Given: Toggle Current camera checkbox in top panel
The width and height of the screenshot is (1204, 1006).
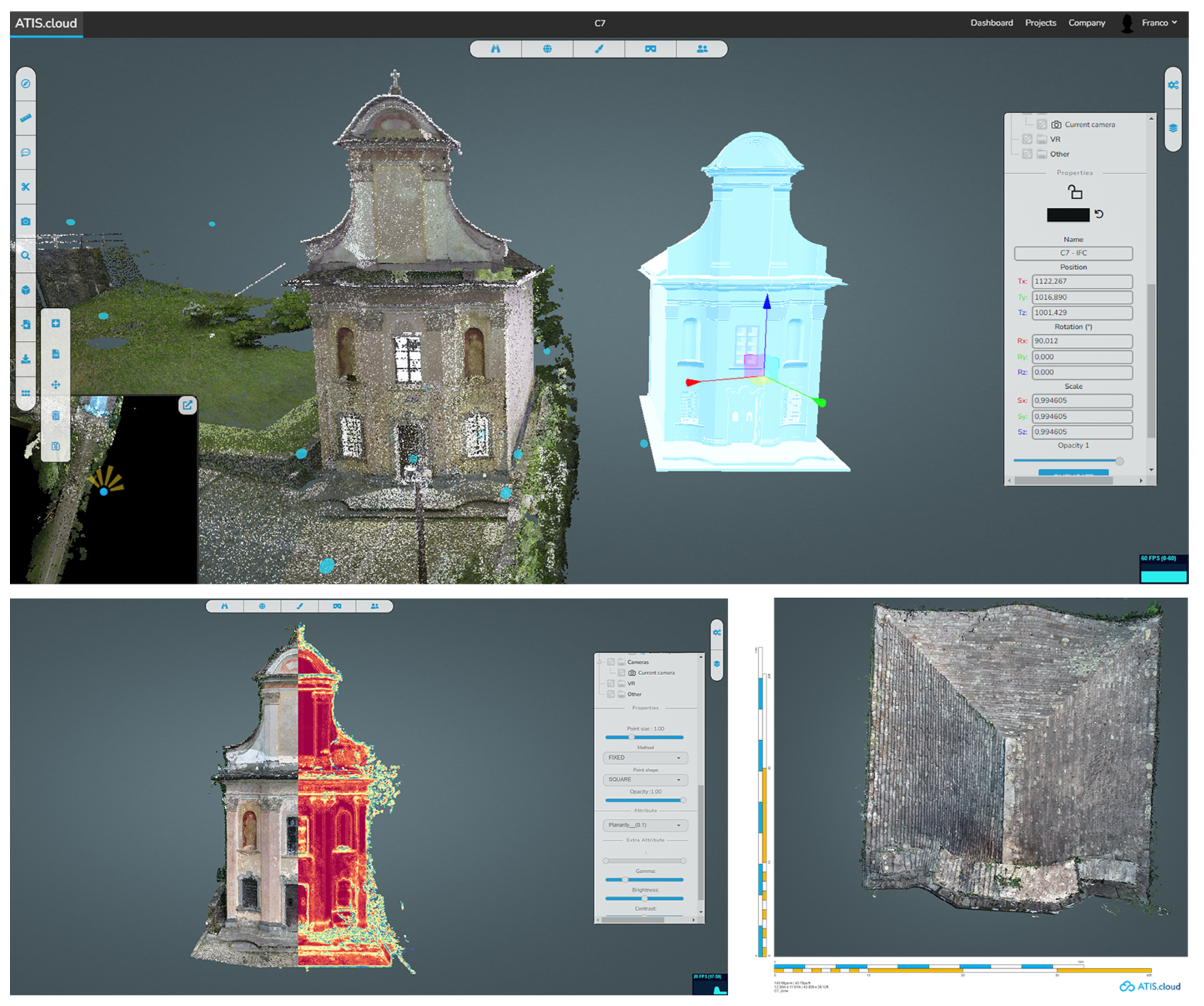Looking at the screenshot, I should pos(1042,124).
